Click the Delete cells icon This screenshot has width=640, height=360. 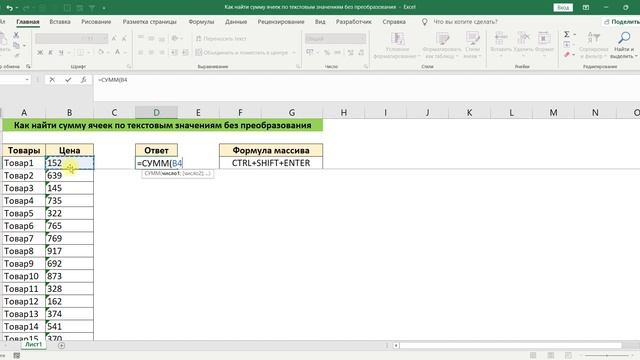pos(523,38)
